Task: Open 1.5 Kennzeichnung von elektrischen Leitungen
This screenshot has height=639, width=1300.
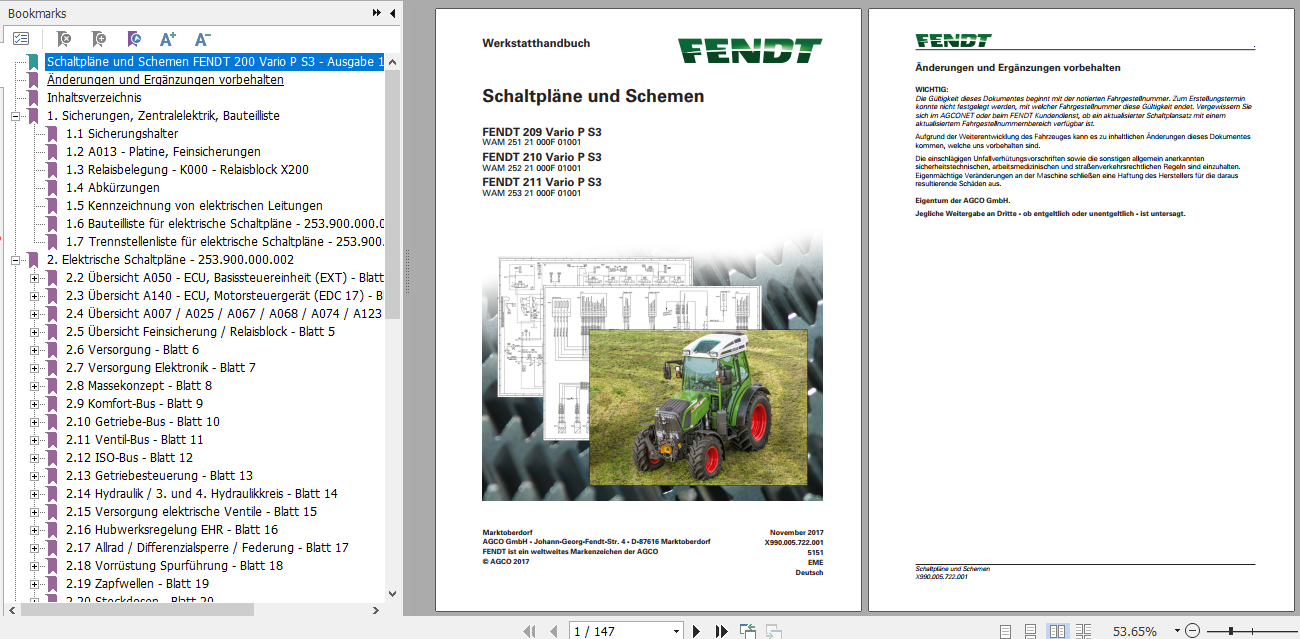Action: 194,206
